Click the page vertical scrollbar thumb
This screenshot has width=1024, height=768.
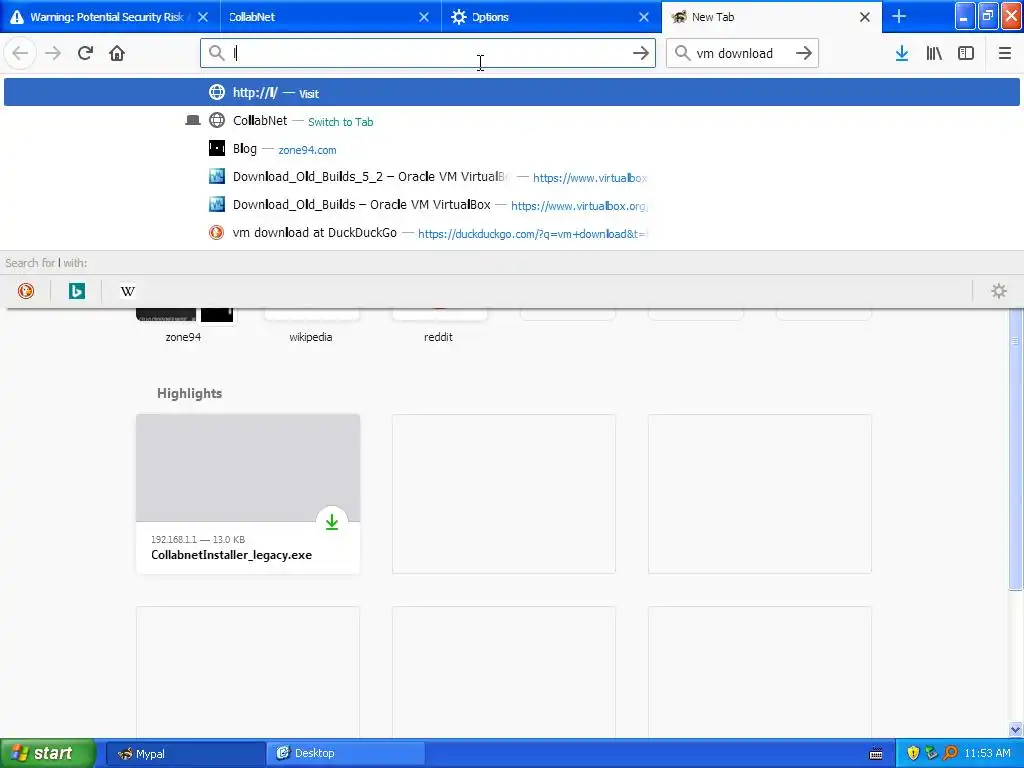tap(1015, 451)
